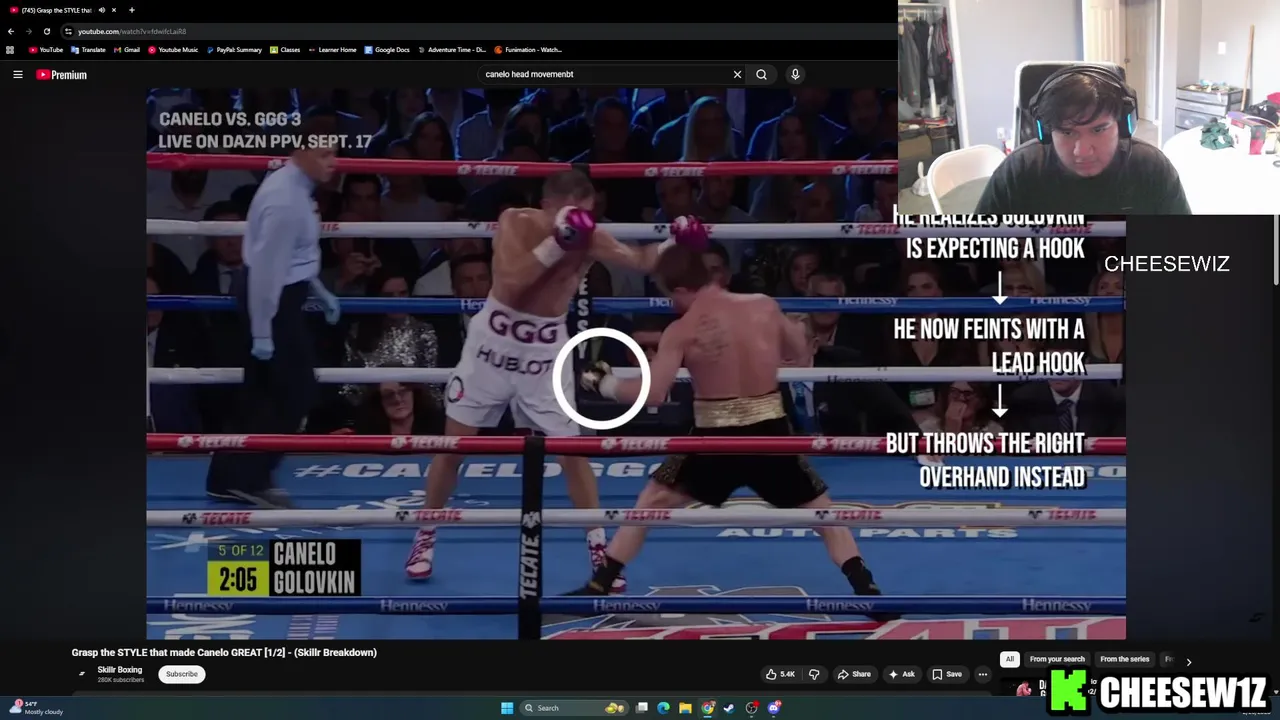Open more actions three-dot menu
The height and width of the screenshot is (720, 1280).
point(983,674)
